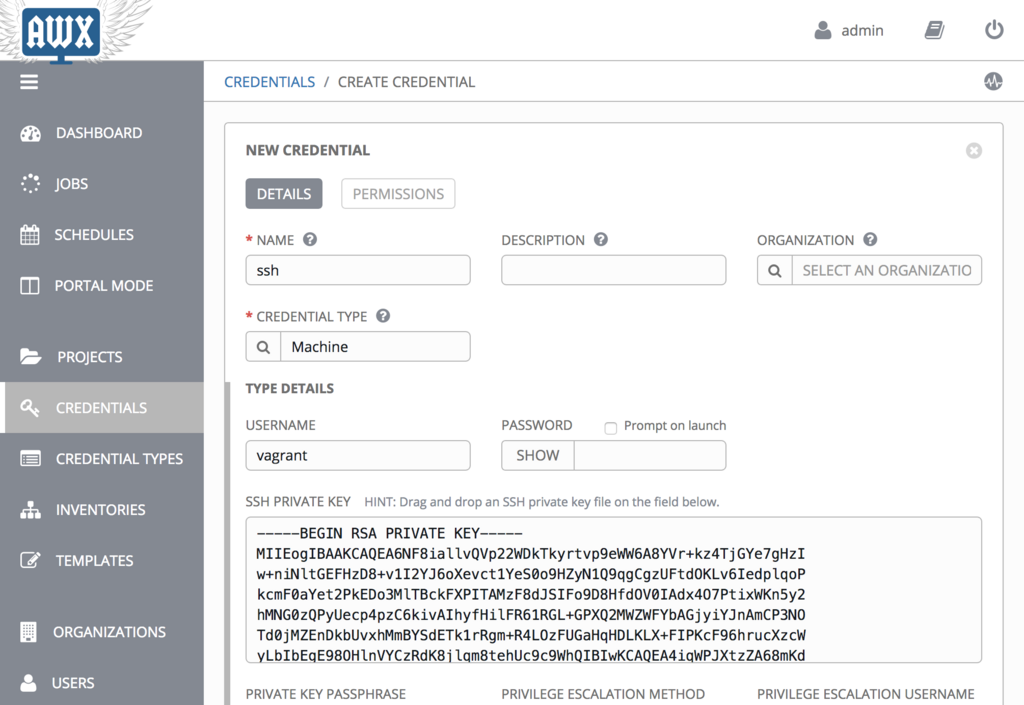Click the Name help icon
This screenshot has width=1024, height=705.
[x=310, y=240]
